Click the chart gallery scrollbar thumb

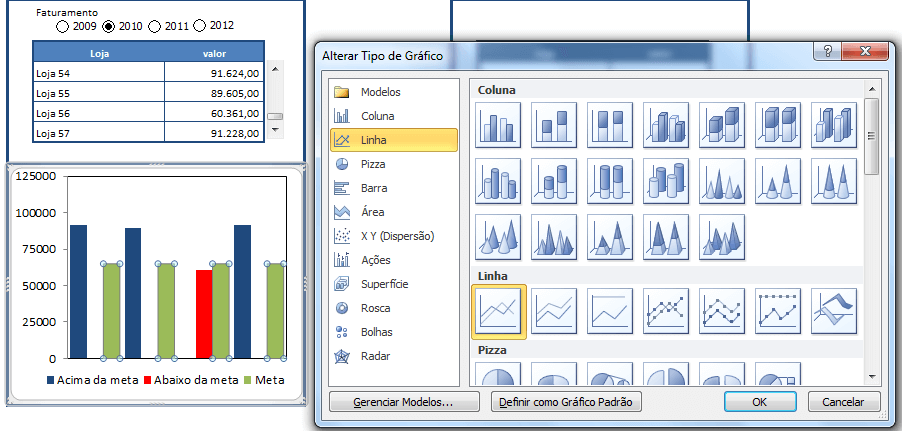pyautogui.click(x=872, y=136)
